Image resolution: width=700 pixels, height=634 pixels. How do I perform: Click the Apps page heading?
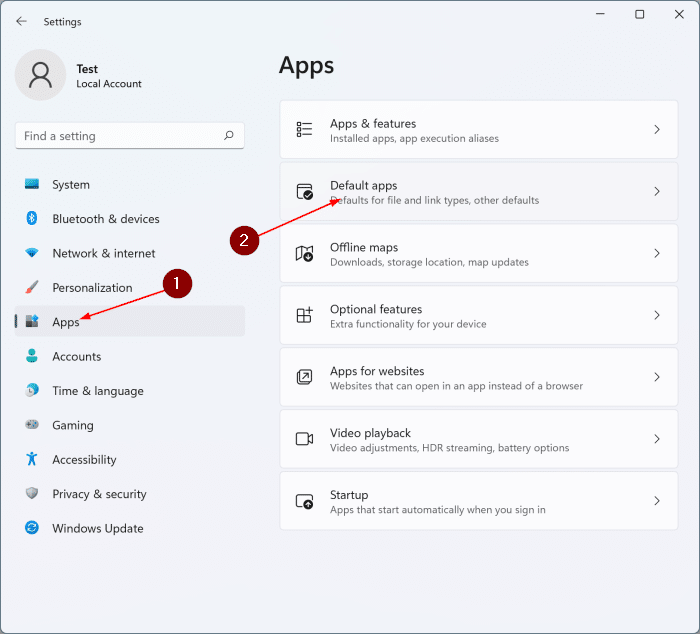pos(306,66)
